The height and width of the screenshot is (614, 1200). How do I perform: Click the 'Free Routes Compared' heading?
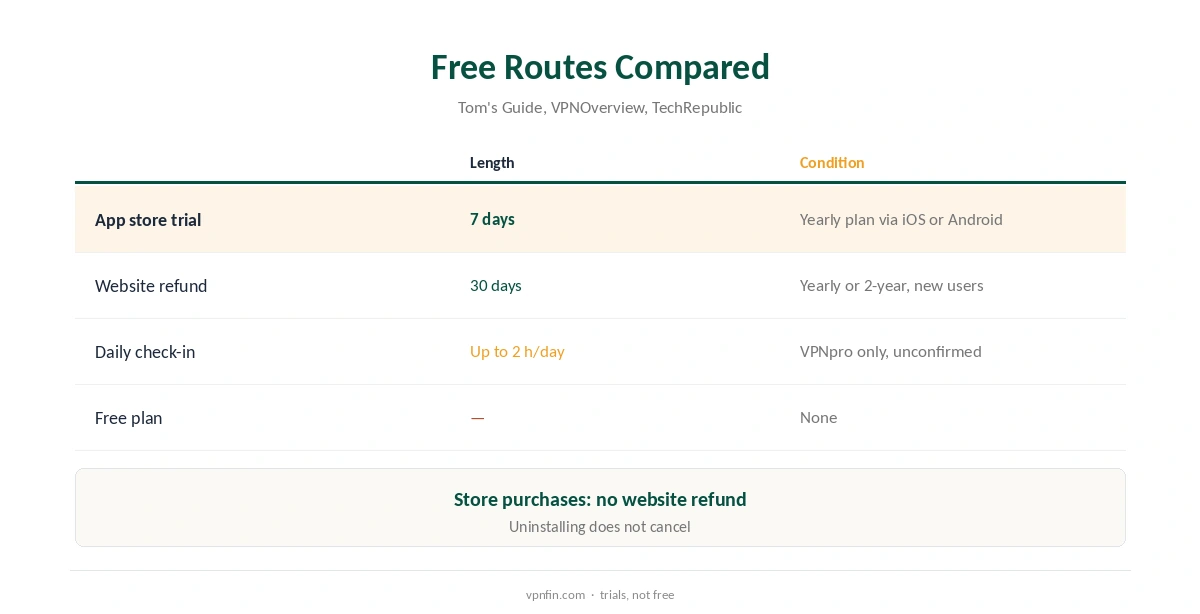pos(600,67)
